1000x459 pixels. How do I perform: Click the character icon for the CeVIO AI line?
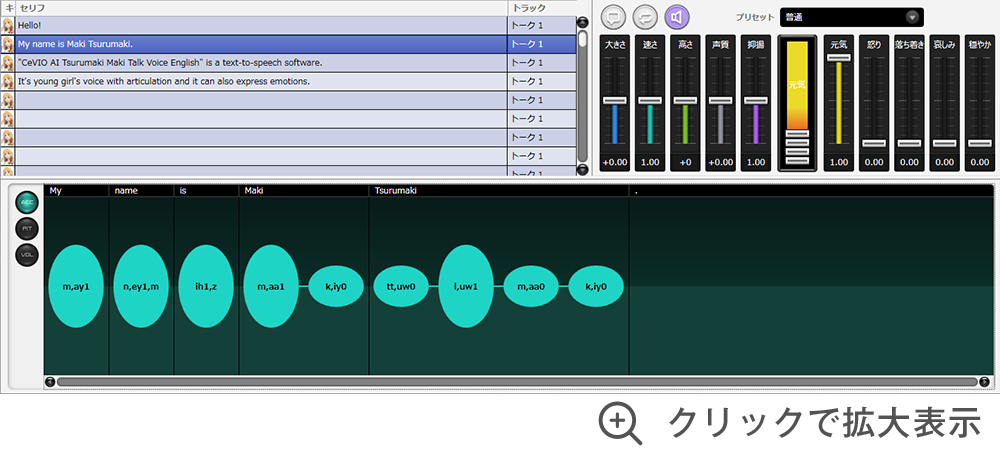(x=8, y=62)
